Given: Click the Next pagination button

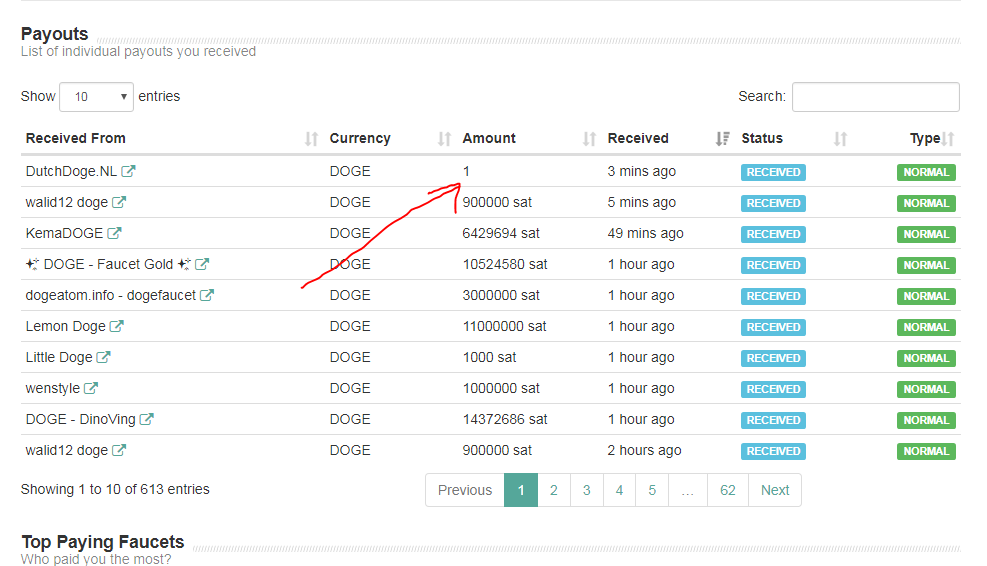Looking at the screenshot, I should coord(774,490).
